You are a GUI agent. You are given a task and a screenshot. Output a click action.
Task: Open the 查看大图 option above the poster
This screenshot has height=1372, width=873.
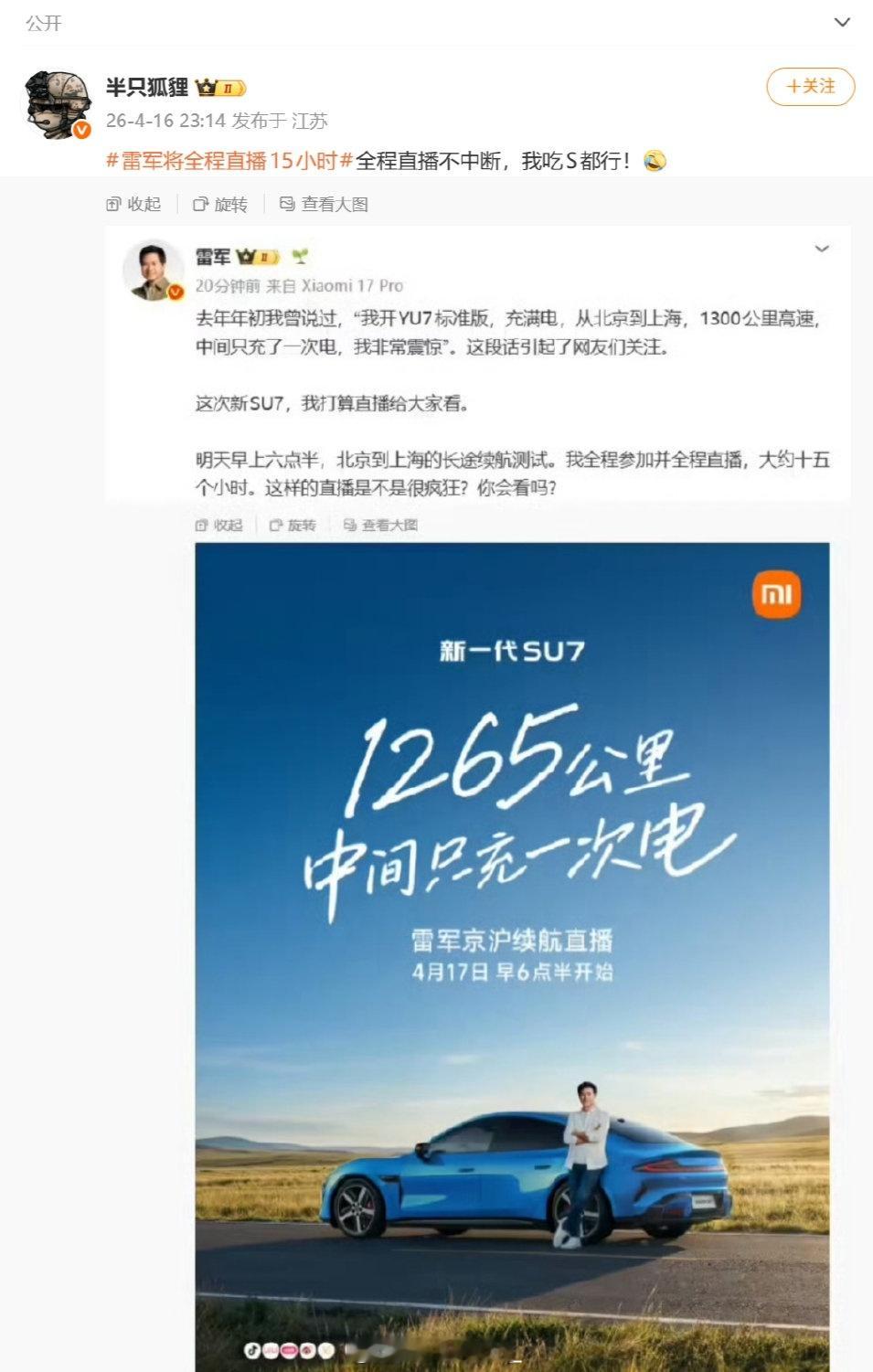[x=380, y=525]
